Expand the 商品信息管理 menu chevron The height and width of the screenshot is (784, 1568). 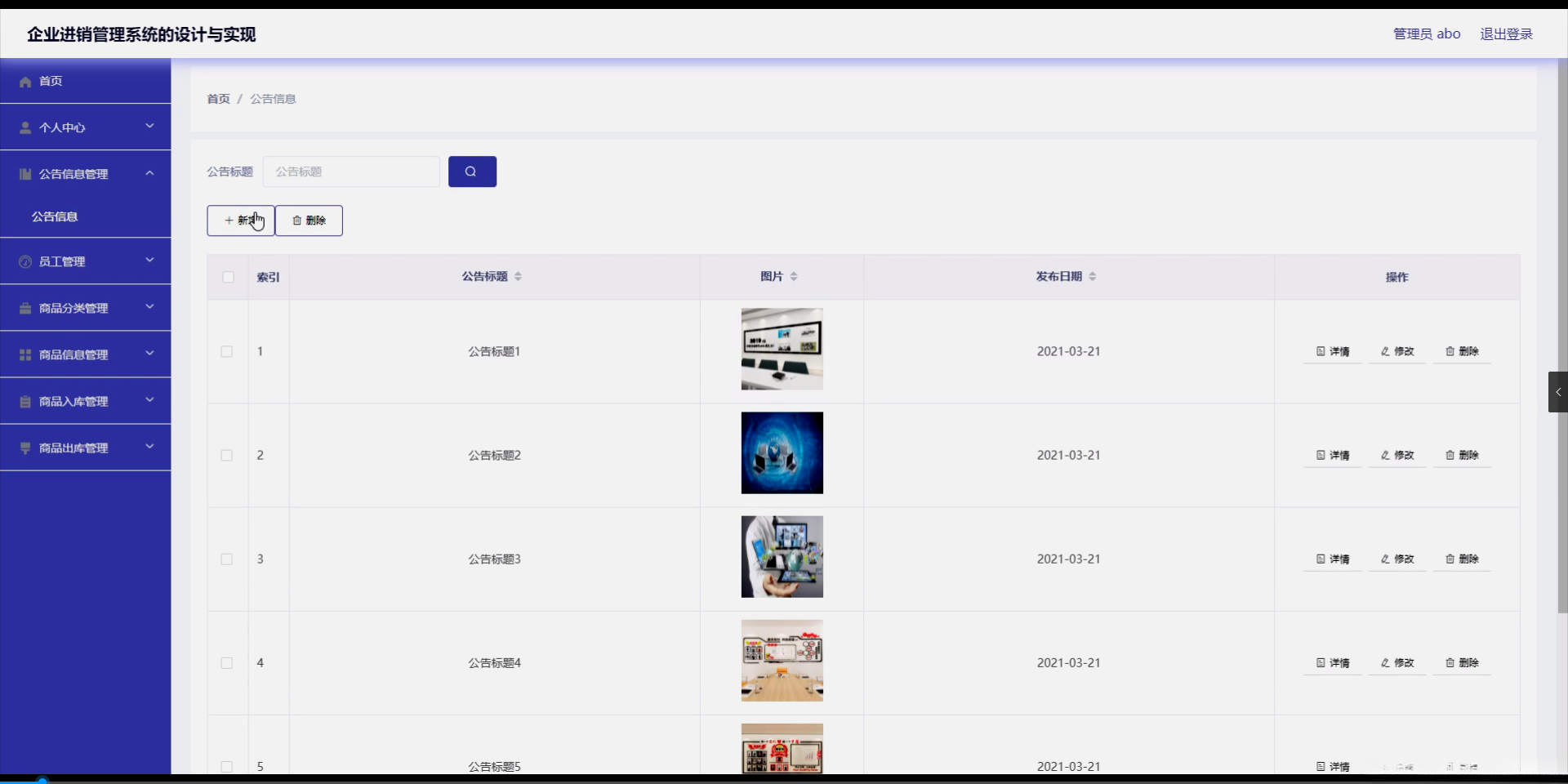(x=149, y=353)
